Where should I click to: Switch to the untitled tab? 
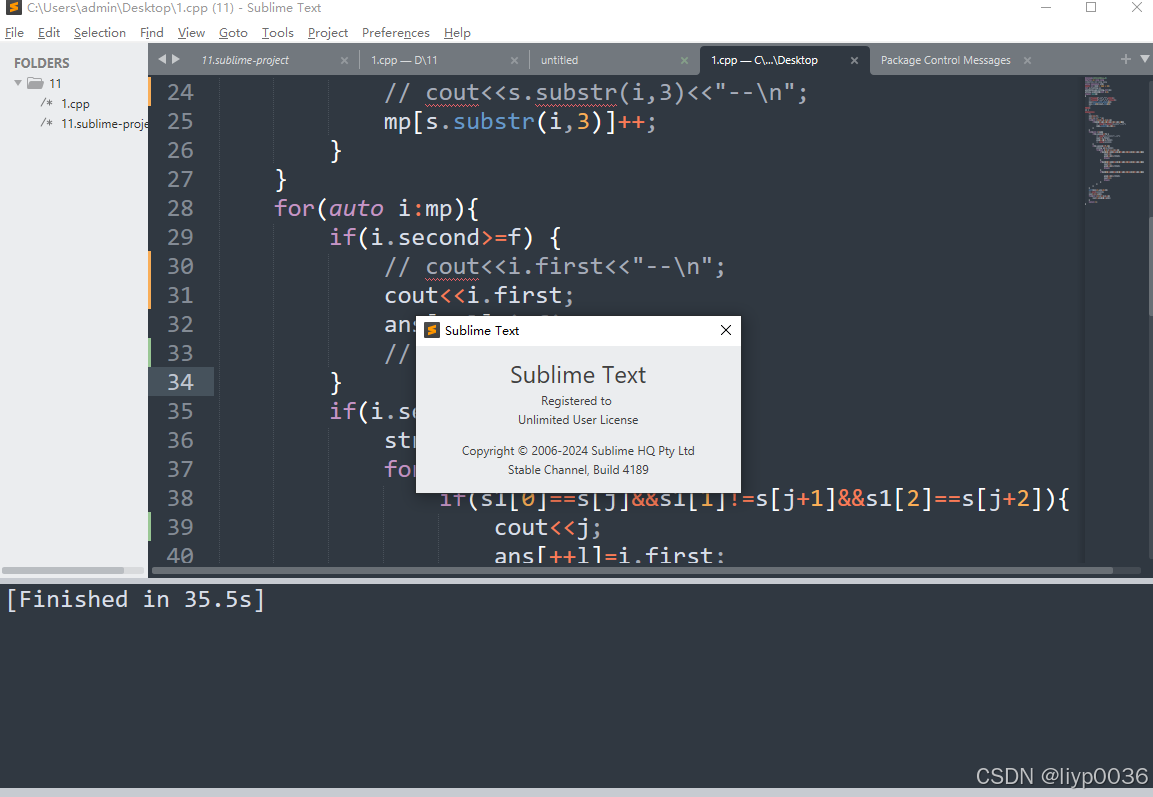coord(560,60)
